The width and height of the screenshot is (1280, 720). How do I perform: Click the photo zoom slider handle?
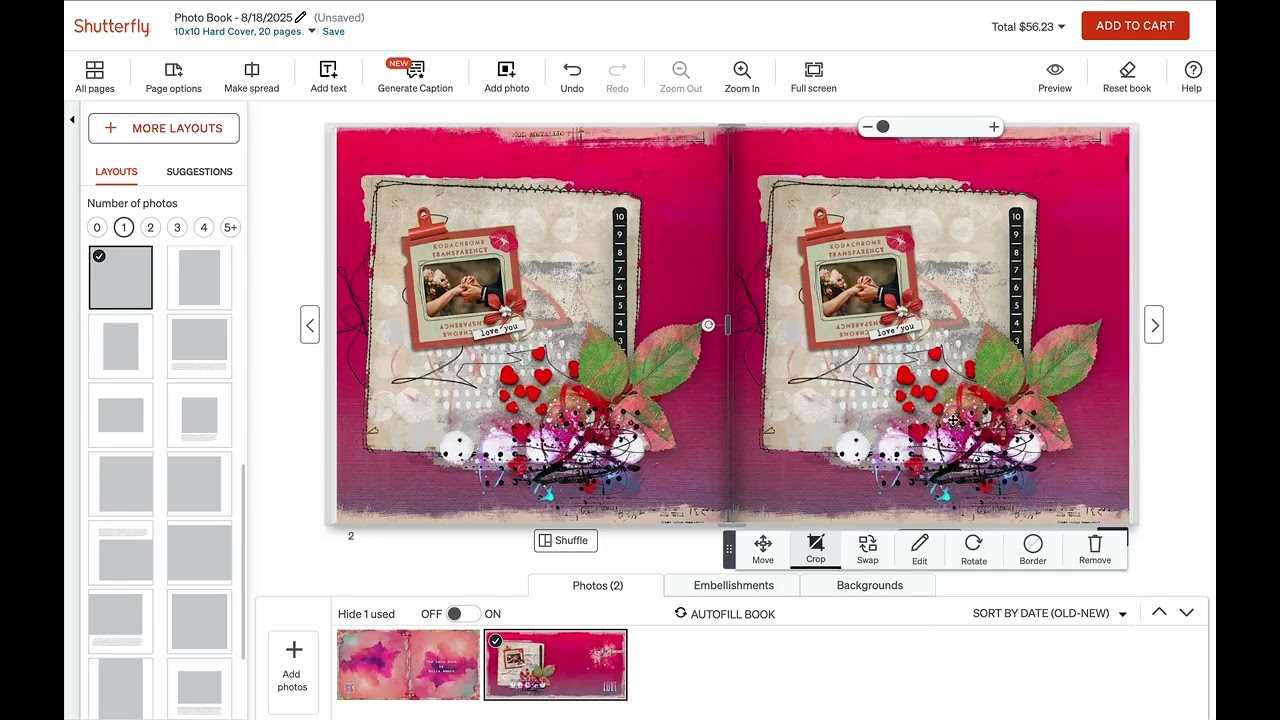click(x=883, y=127)
